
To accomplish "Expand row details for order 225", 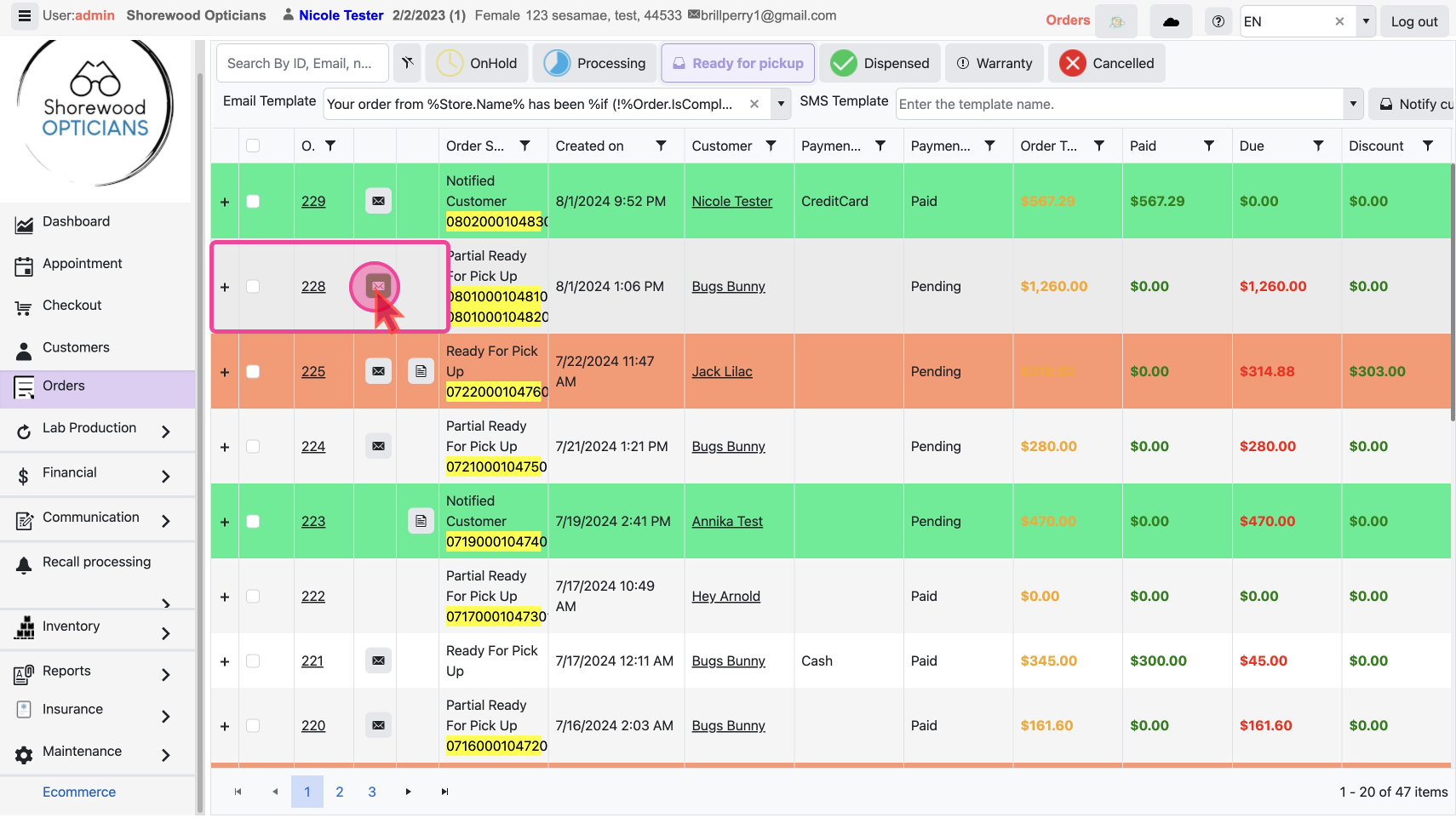I will pyautogui.click(x=225, y=372).
